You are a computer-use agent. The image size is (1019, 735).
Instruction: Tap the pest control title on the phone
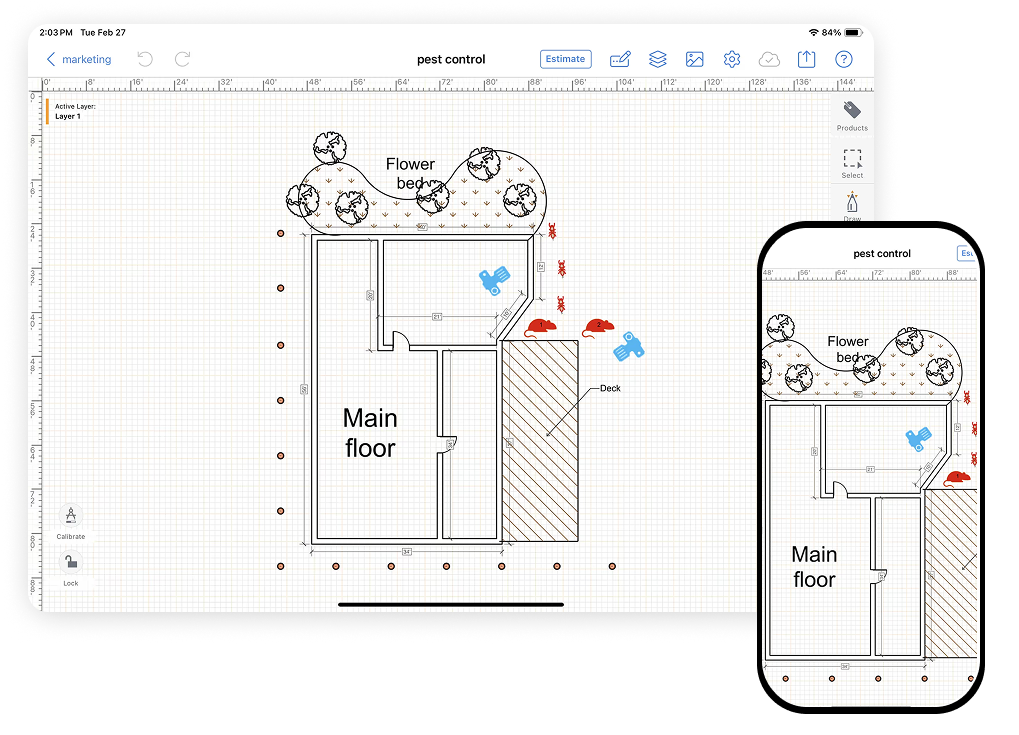pos(882,253)
